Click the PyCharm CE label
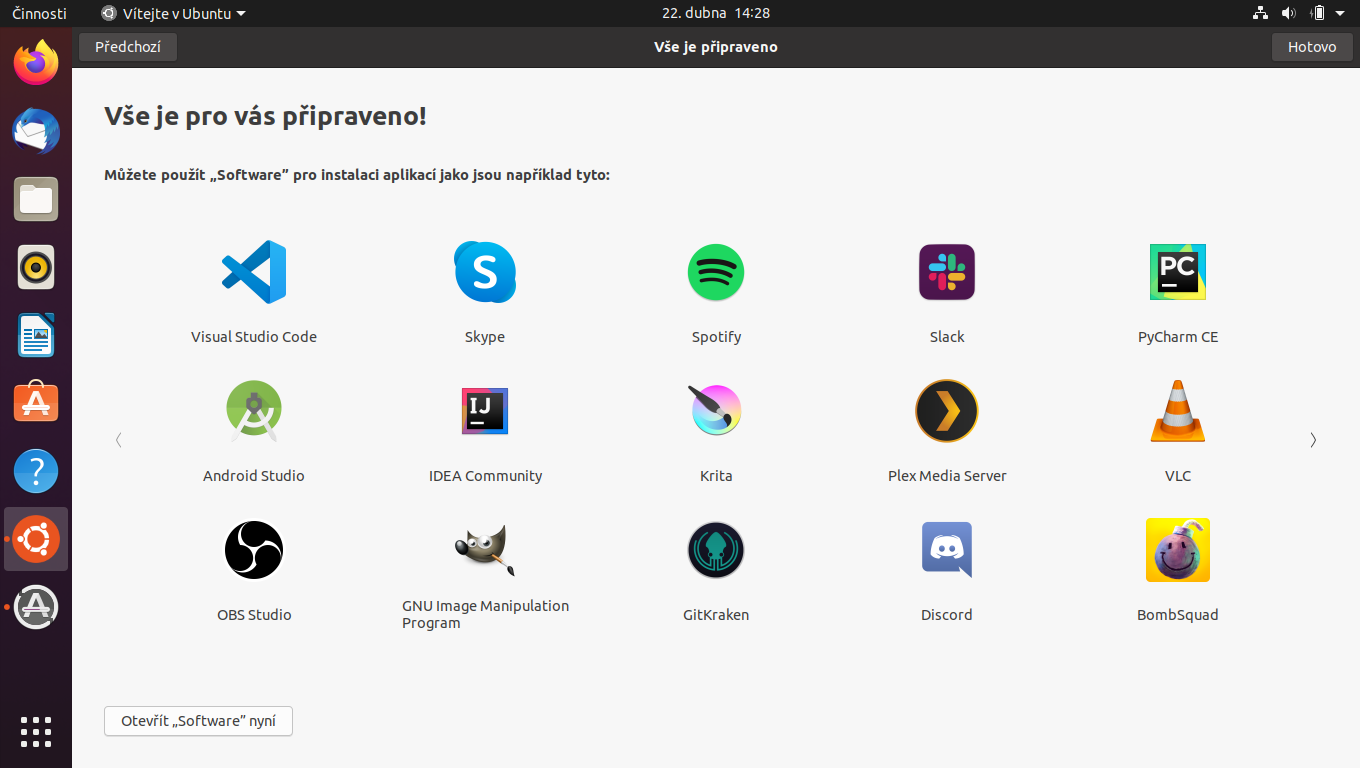Viewport: 1360px width, 768px height. [1178, 337]
